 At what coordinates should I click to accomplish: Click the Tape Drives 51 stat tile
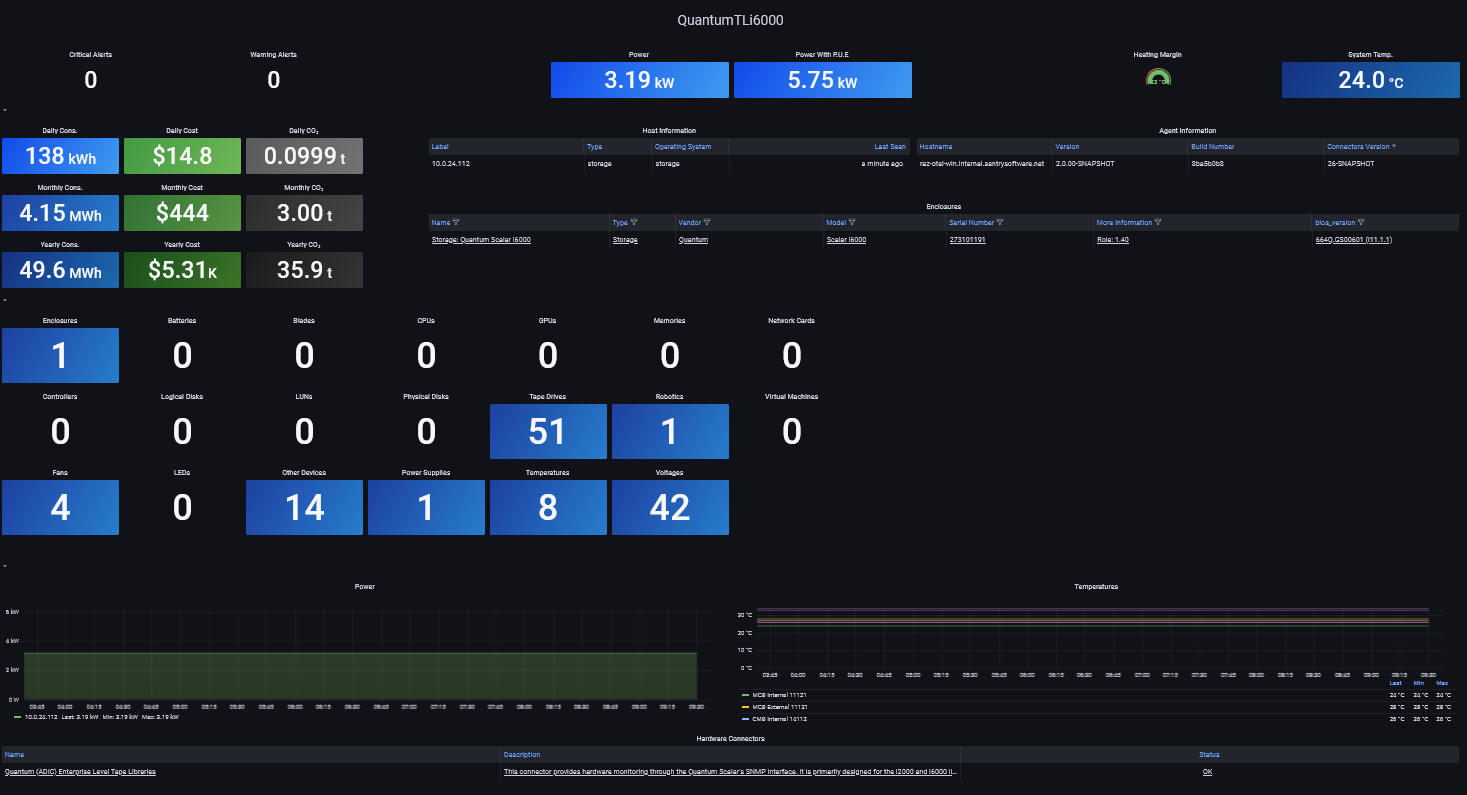pyautogui.click(x=548, y=431)
